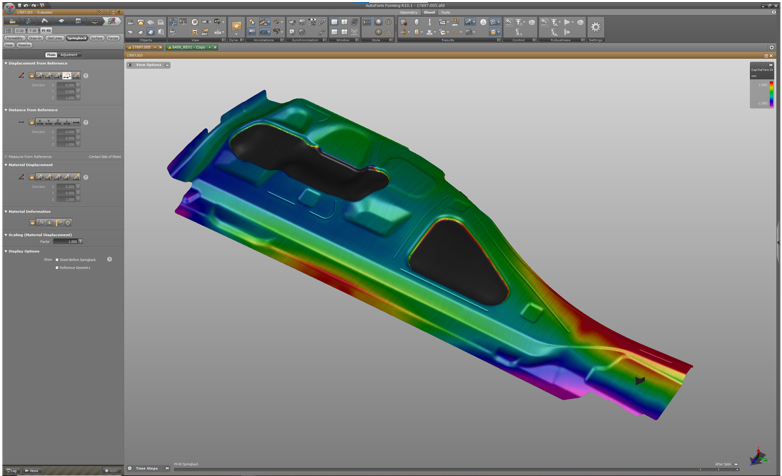Click the fit-to-view icon in View group
This screenshot has width=782, height=476.
click(195, 32)
